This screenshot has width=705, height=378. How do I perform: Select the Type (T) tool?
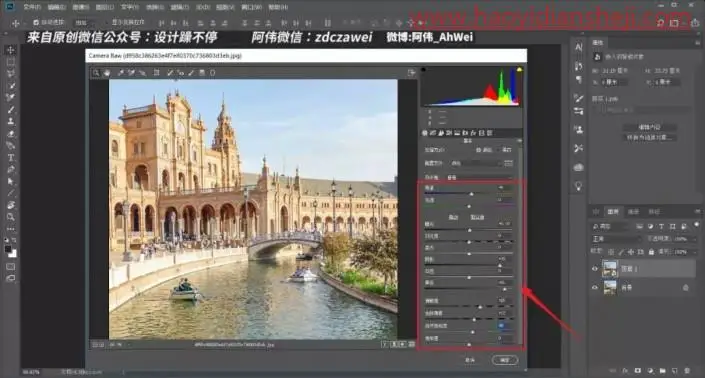coord(11,158)
